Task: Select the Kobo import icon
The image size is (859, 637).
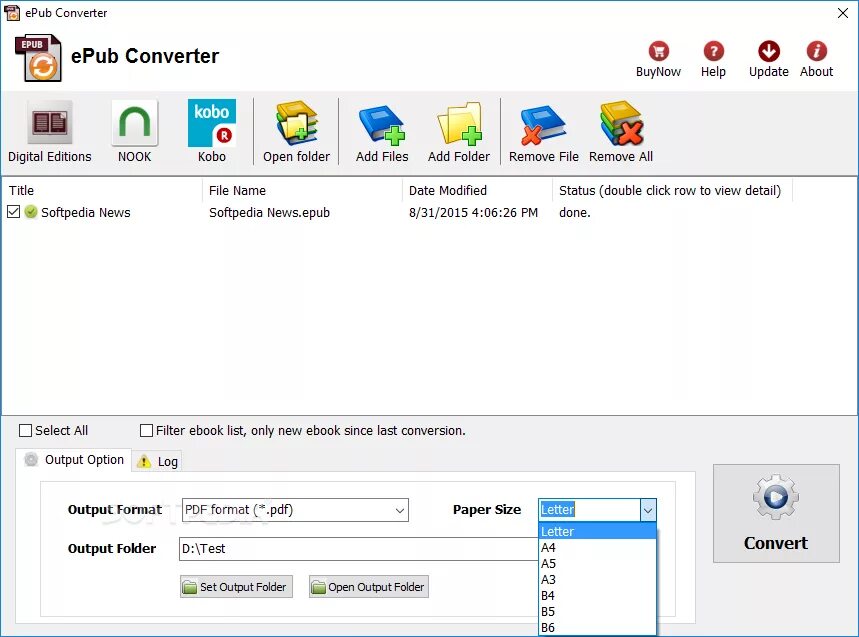Action: click(212, 123)
